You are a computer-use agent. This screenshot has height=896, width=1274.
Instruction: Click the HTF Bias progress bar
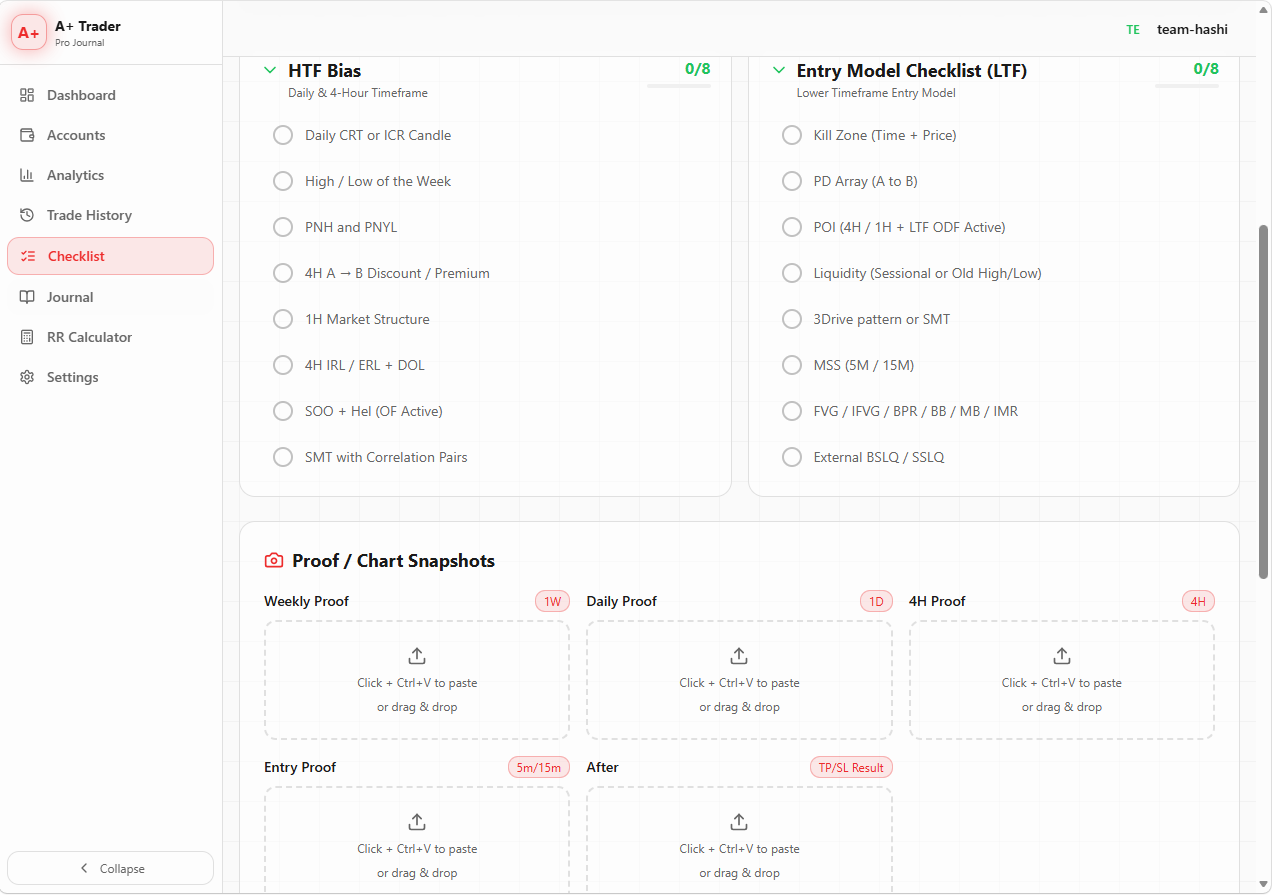pos(679,86)
